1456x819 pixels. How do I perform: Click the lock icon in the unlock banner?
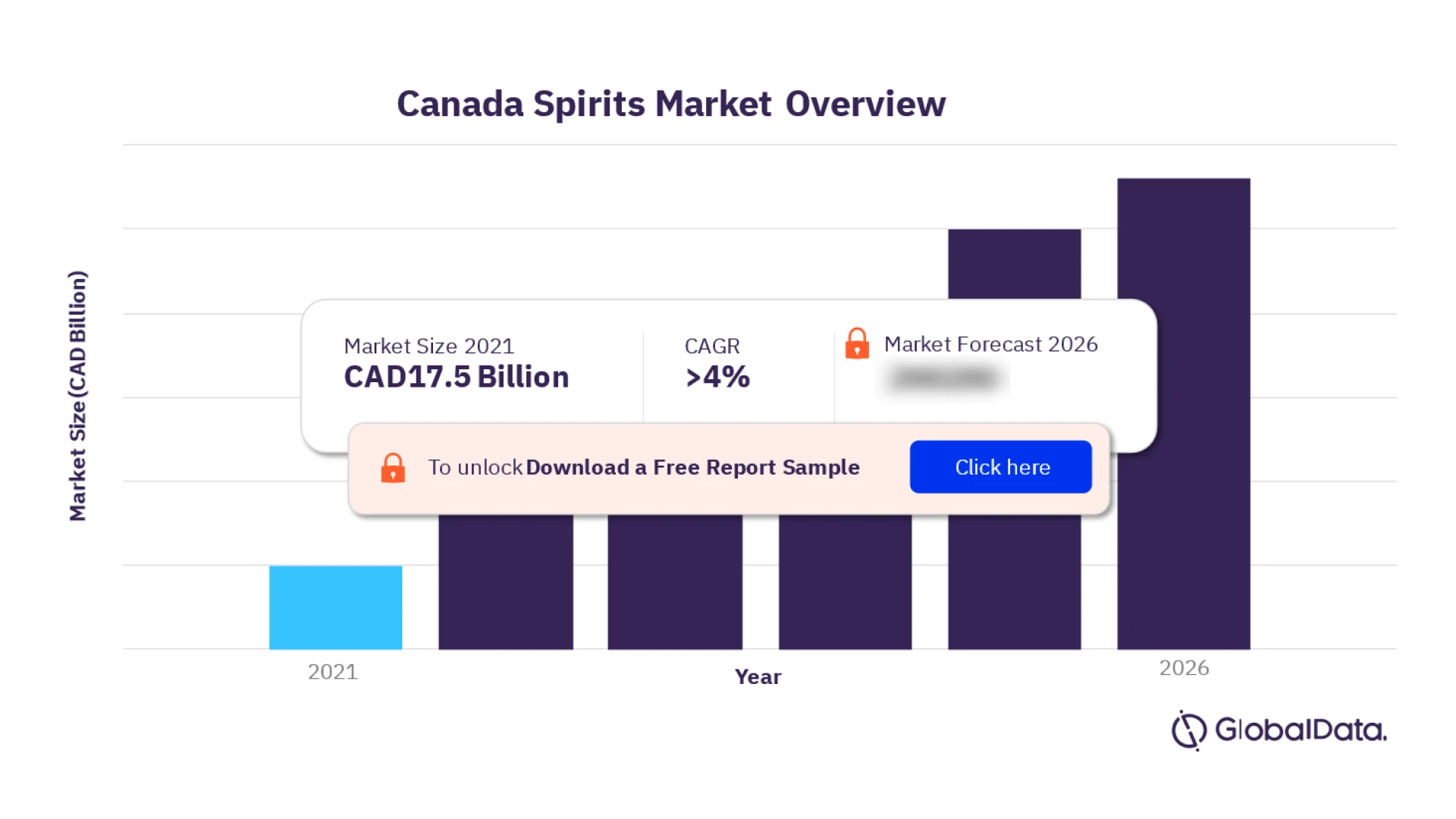tap(393, 469)
